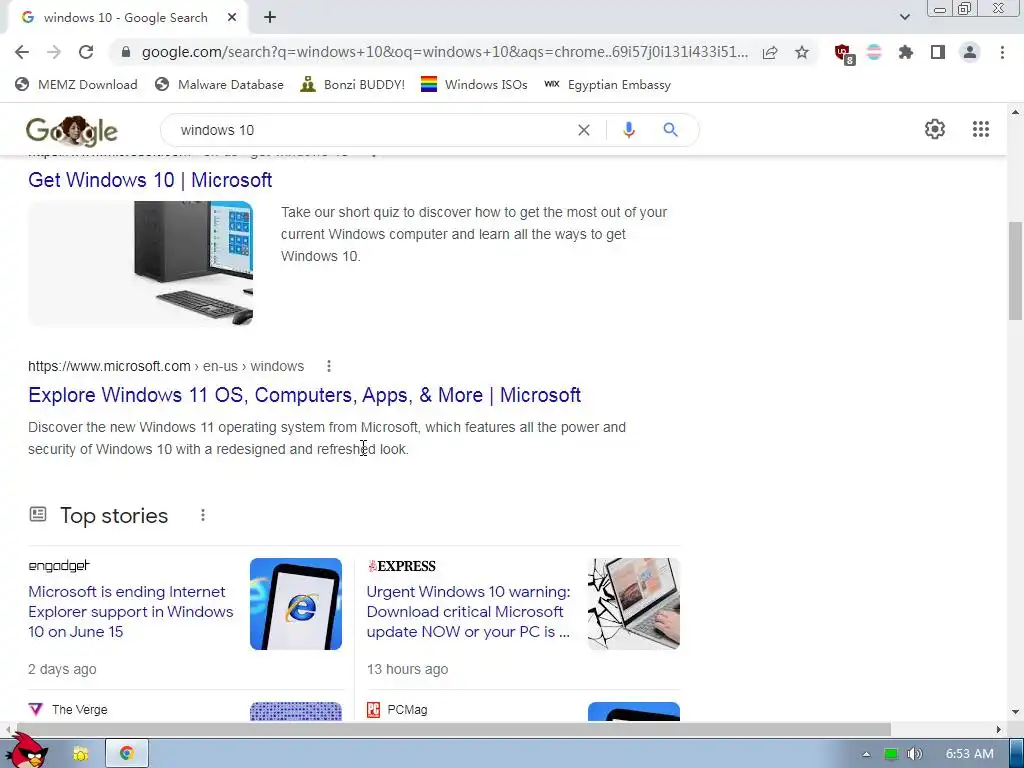View site security lock info
The width and height of the screenshot is (1024, 768).
coord(126,52)
